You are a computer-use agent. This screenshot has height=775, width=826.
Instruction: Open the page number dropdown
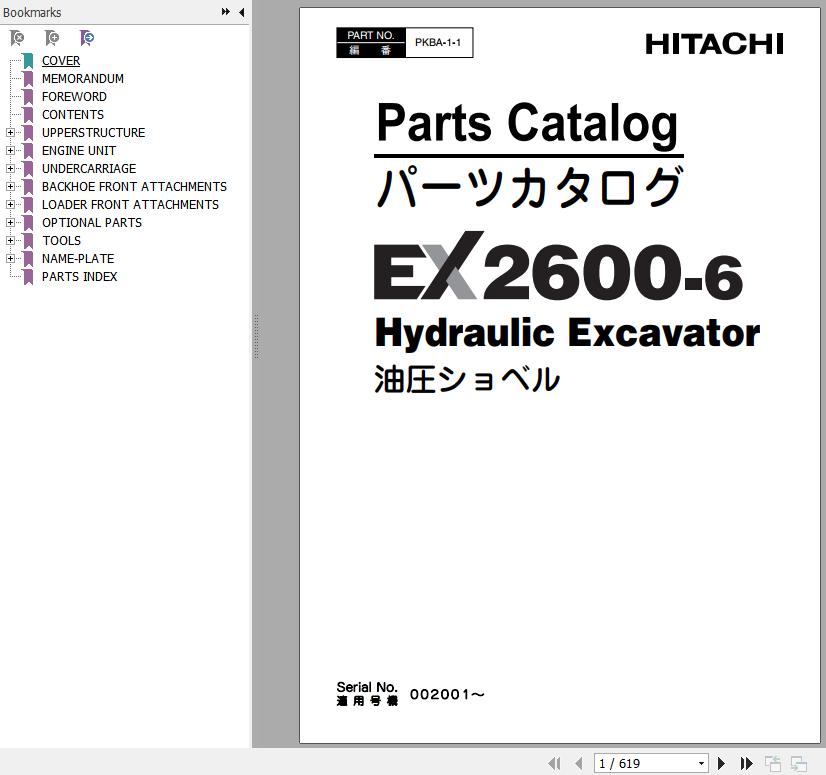701,763
